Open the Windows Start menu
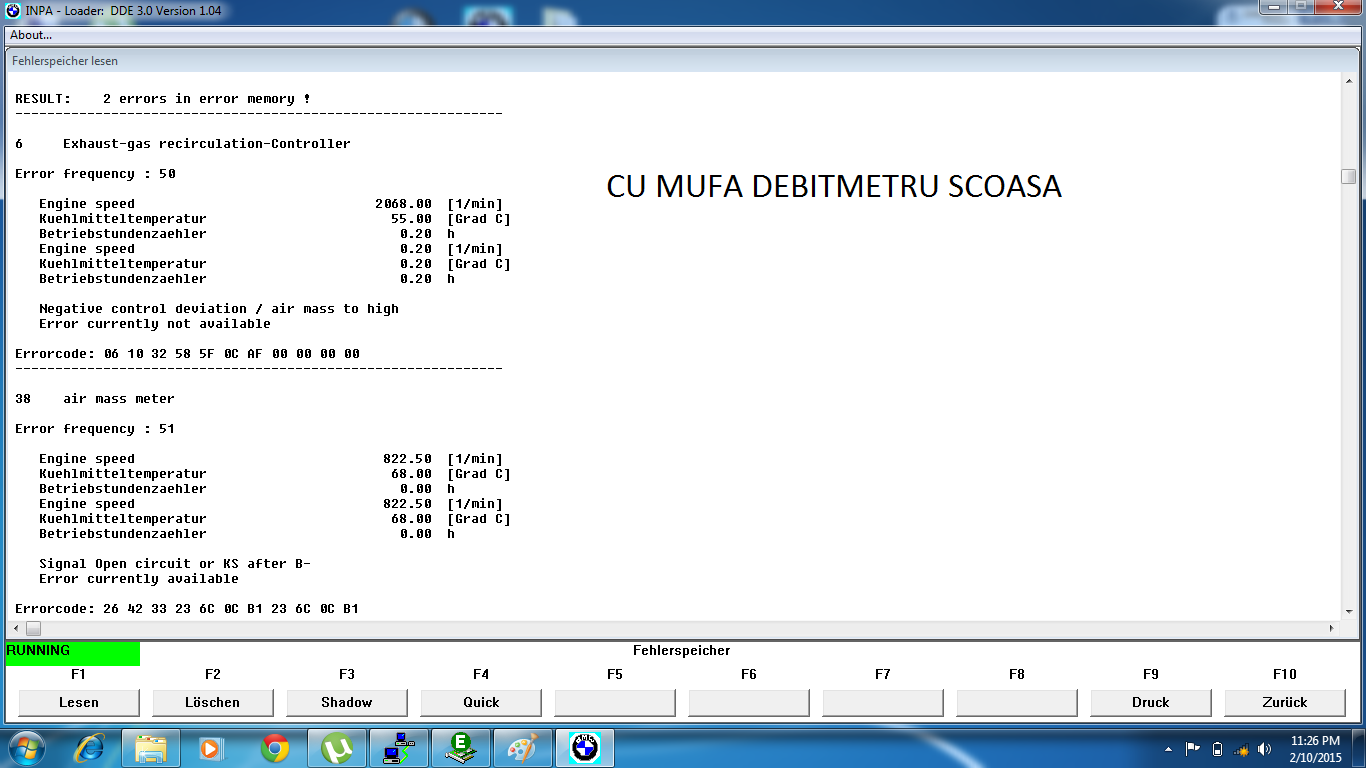 [25, 748]
